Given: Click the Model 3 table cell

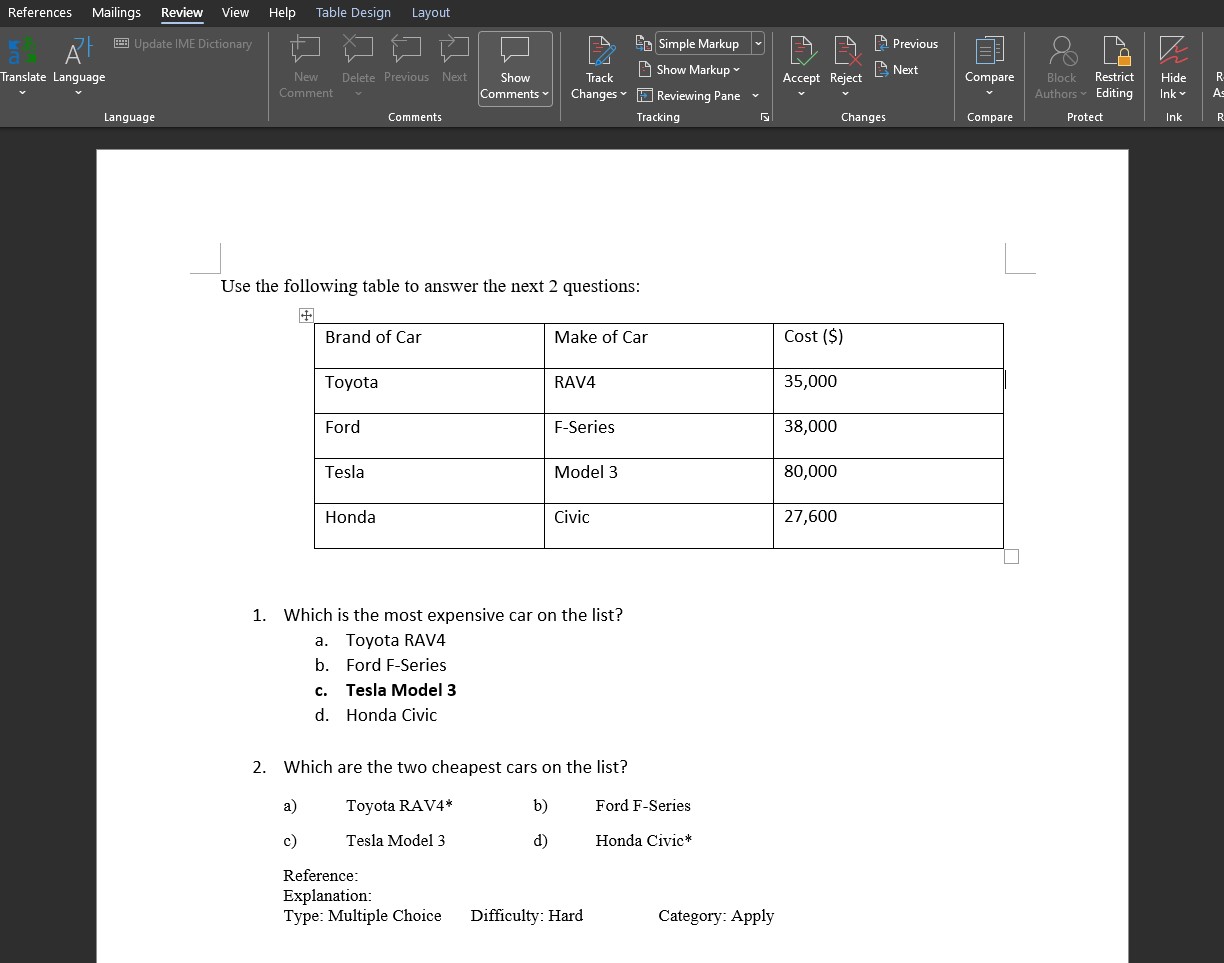Looking at the screenshot, I should (659, 480).
